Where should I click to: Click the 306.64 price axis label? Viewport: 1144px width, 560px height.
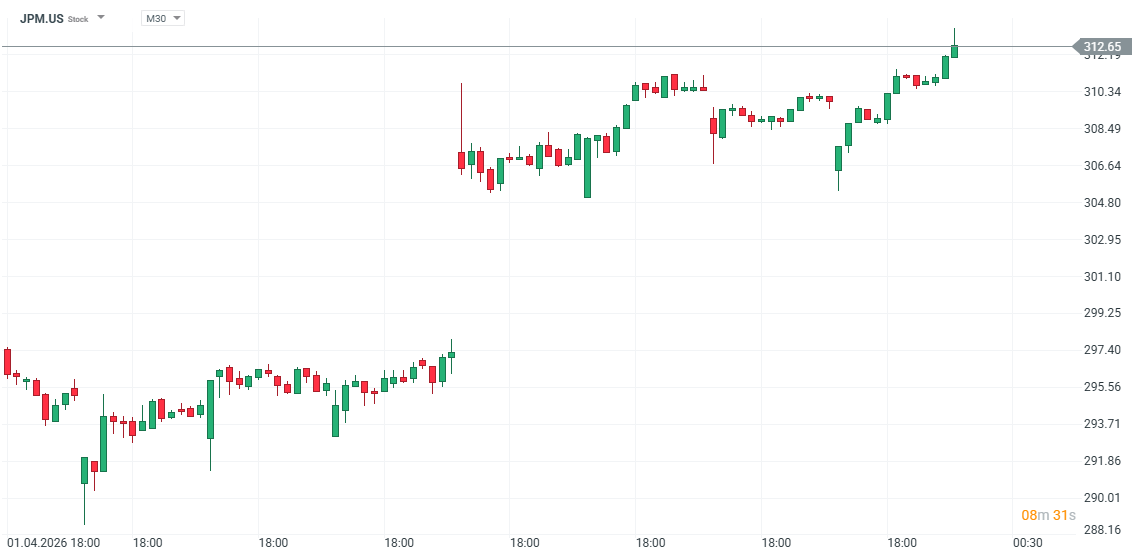tap(1101, 166)
